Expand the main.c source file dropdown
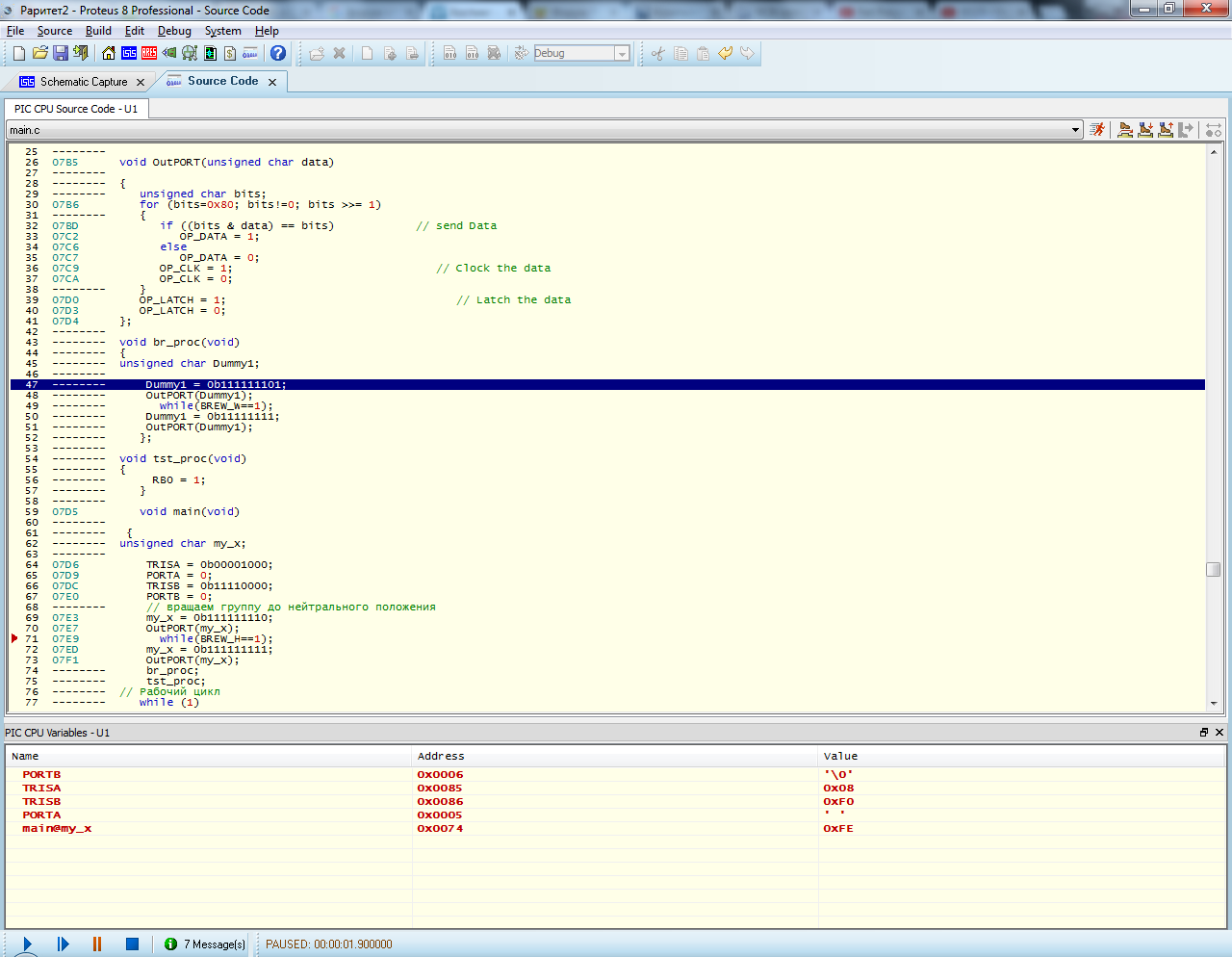The width and height of the screenshot is (1232, 957). pos(1075,130)
